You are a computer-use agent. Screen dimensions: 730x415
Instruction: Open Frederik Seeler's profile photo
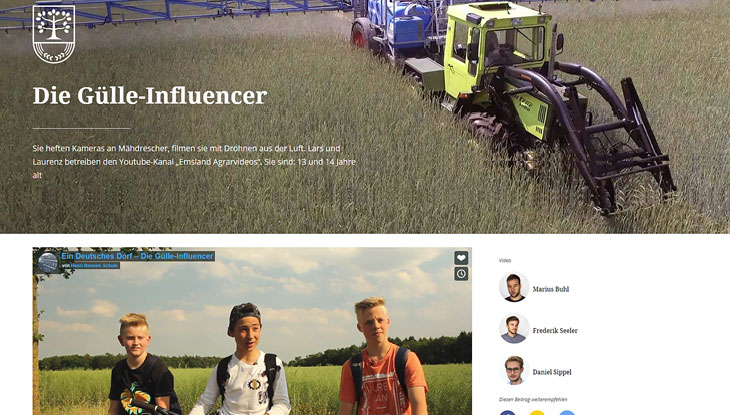pyautogui.click(x=514, y=329)
